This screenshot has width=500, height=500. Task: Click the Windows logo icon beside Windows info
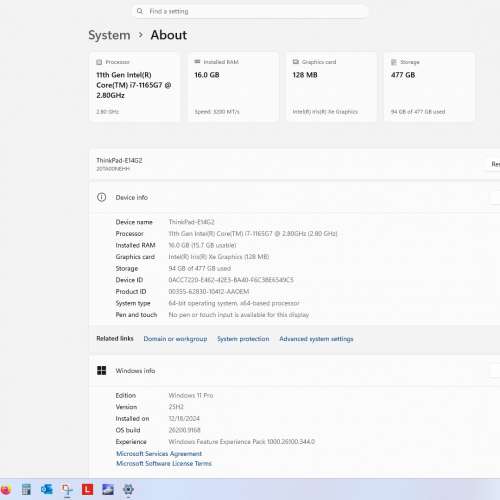tap(102, 370)
